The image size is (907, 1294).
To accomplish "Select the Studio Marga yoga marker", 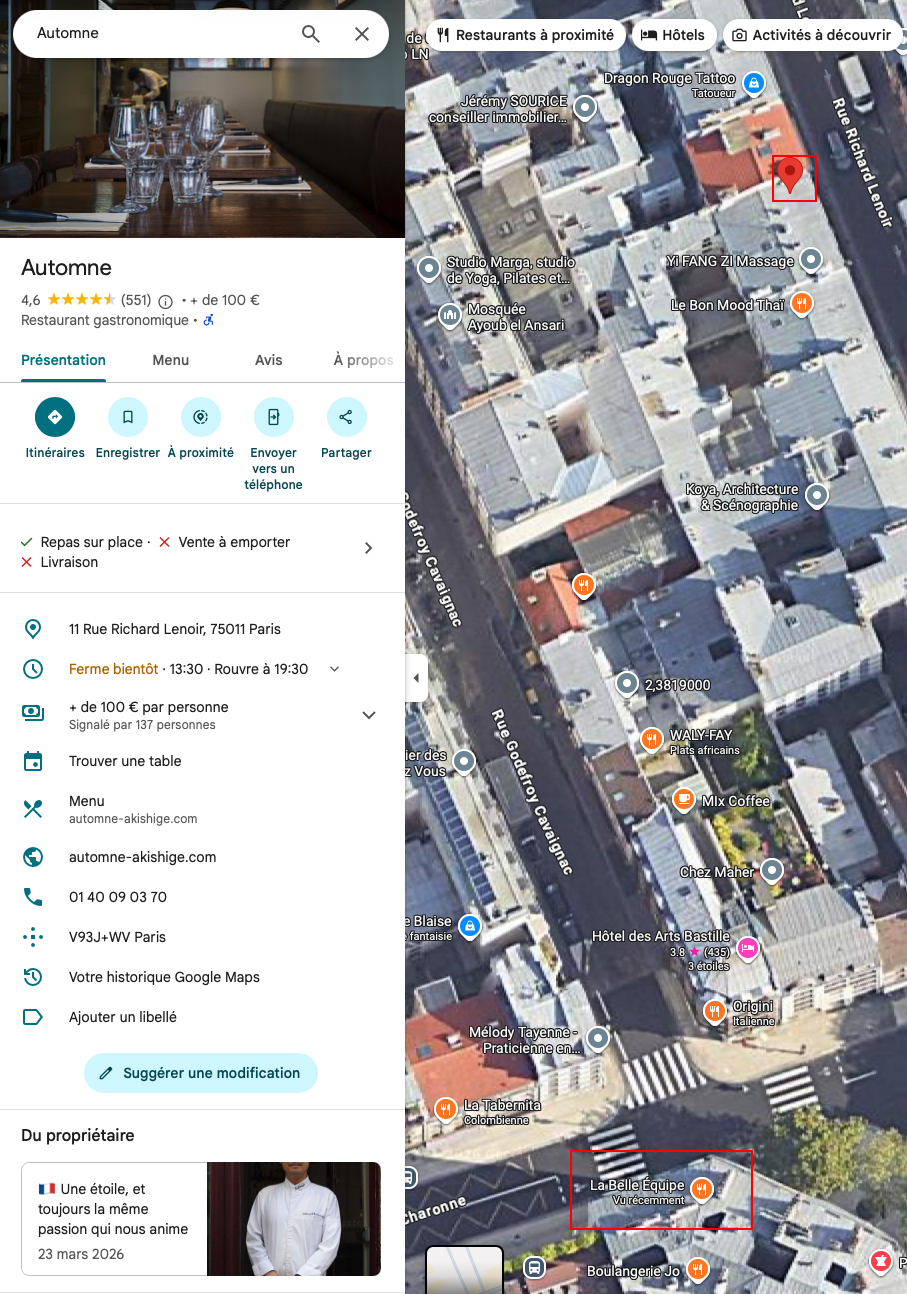I will pyautogui.click(x=430, y=268).
